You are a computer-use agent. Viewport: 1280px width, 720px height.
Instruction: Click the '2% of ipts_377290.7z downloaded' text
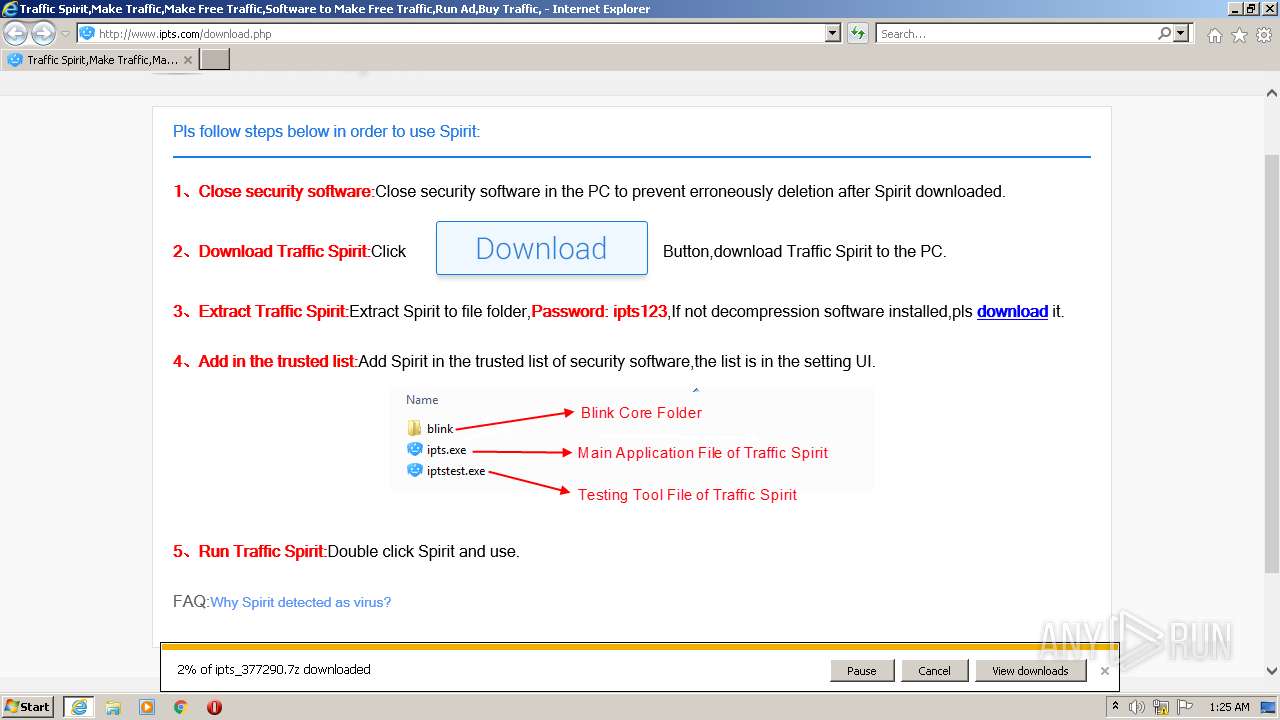click(274, 670)
